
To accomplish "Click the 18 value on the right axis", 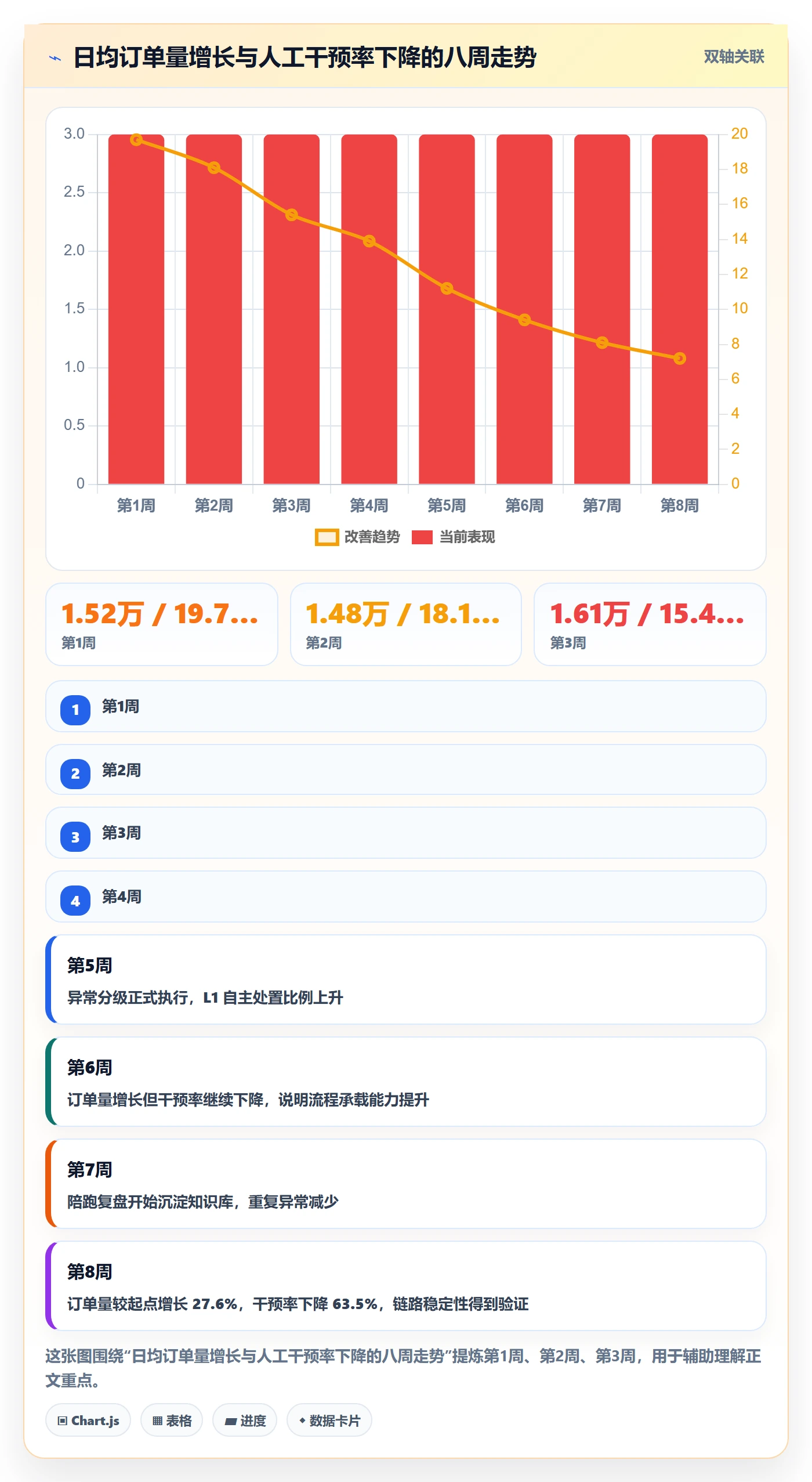I will coord(739,169).
